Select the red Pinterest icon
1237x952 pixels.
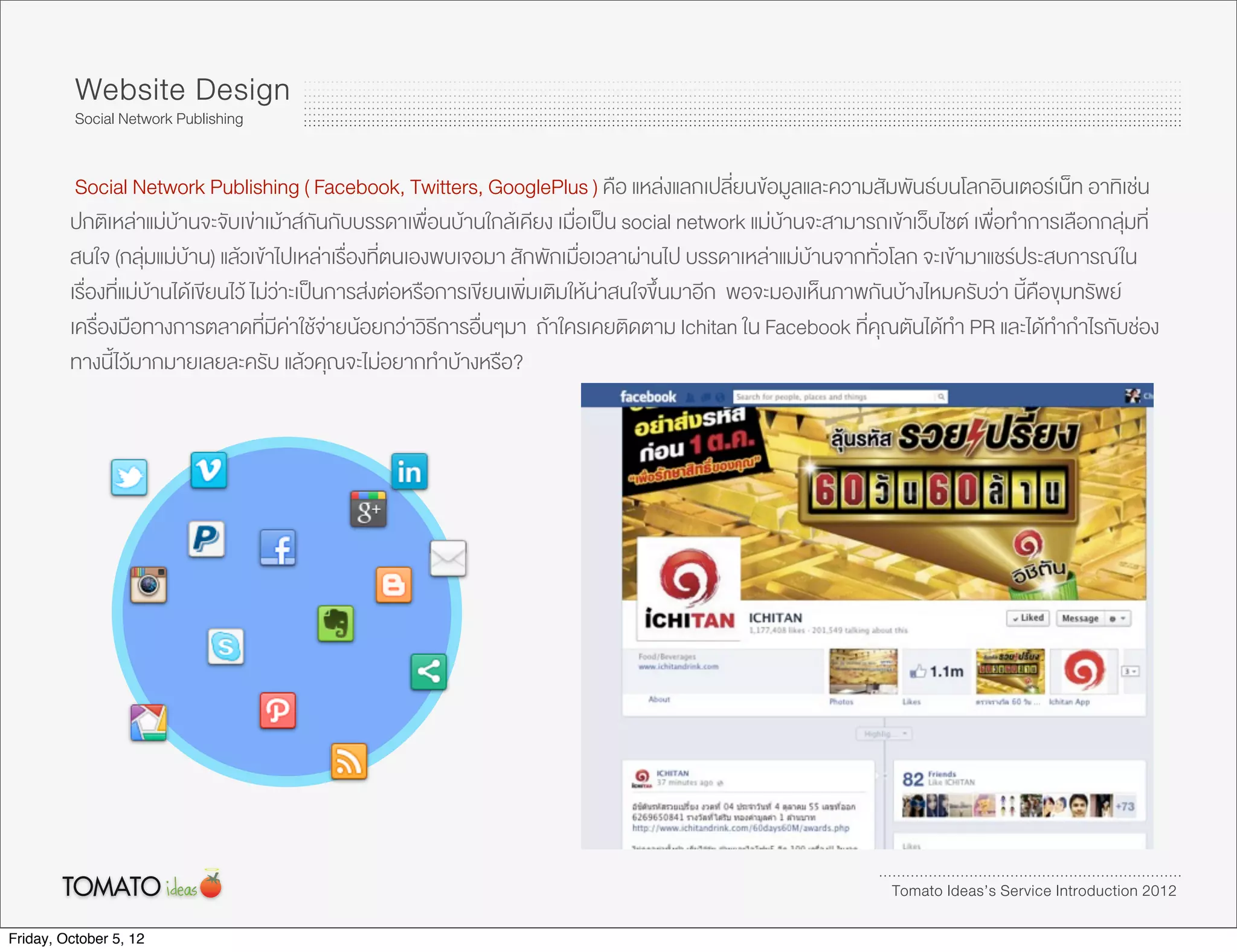click(278, 710)
